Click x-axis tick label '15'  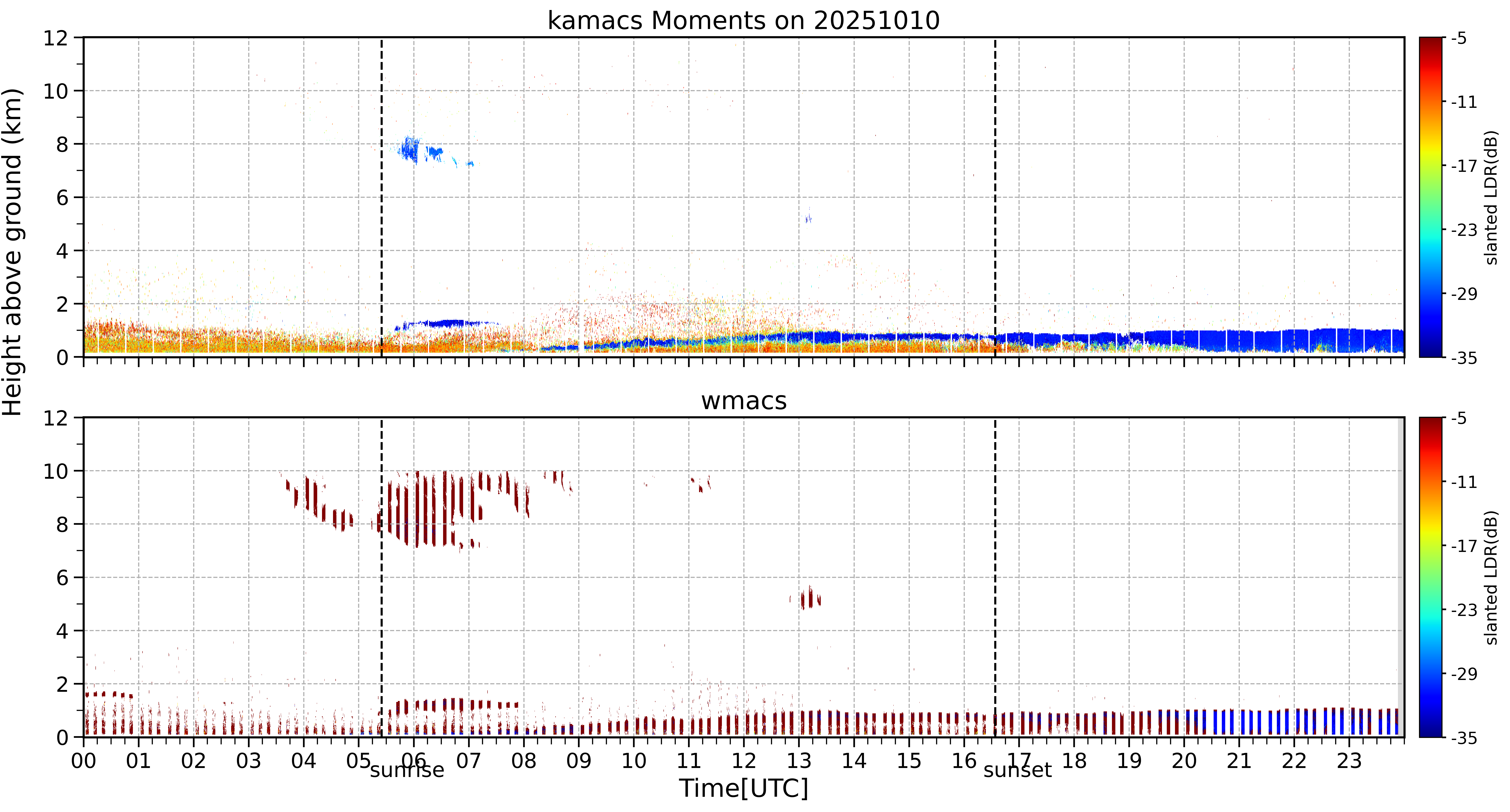click(x=909, y=761)
